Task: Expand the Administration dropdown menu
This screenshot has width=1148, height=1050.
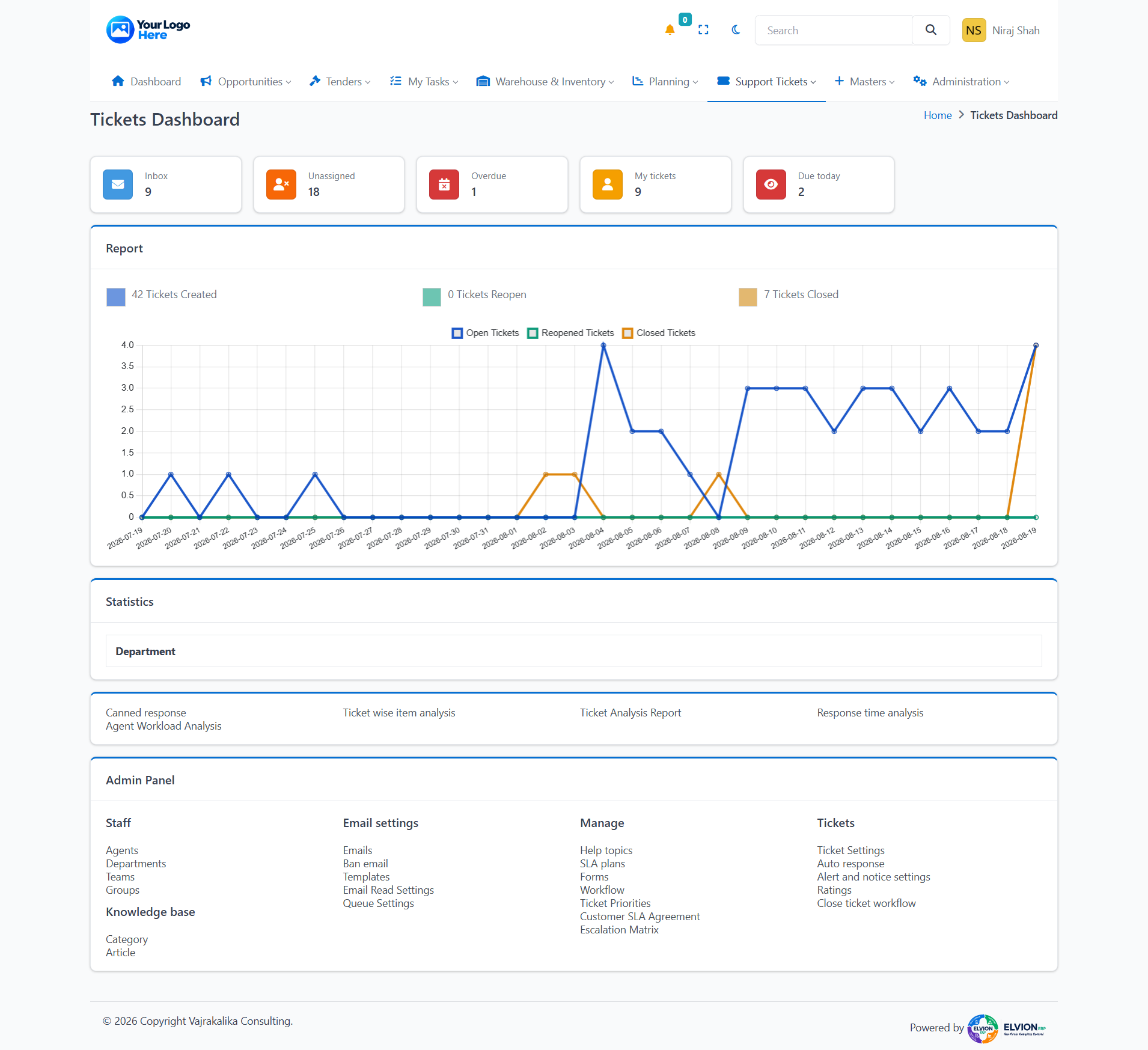Action: tap(961, 82)
